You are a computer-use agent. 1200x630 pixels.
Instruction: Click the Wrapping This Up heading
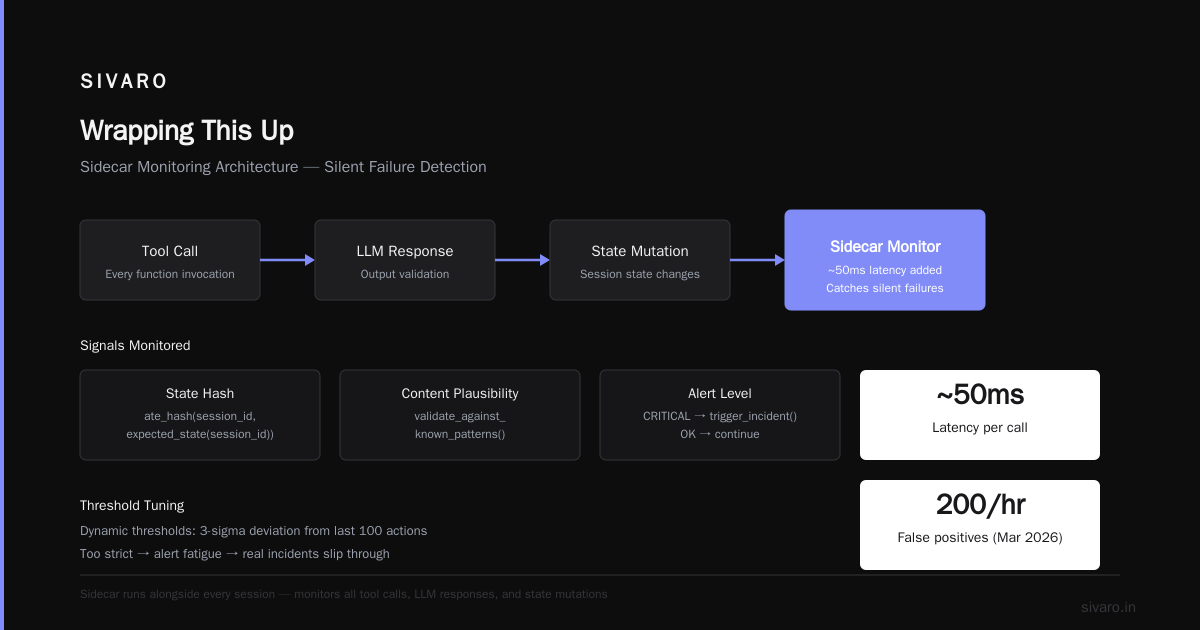click(x=187, y=131)
